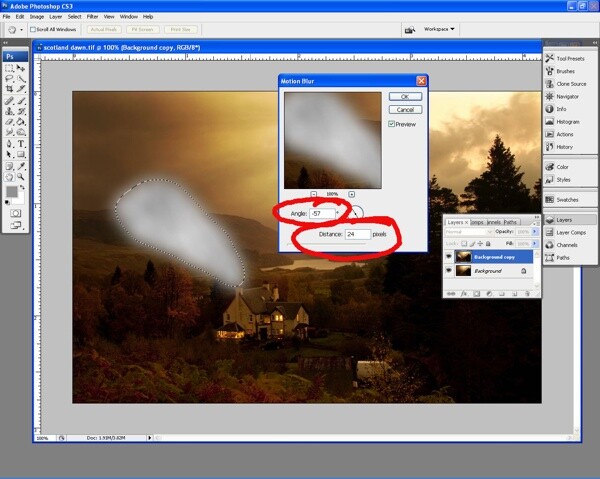The image size is (600, 479).
Task: Select the Type tool
Action: point(21,144)
